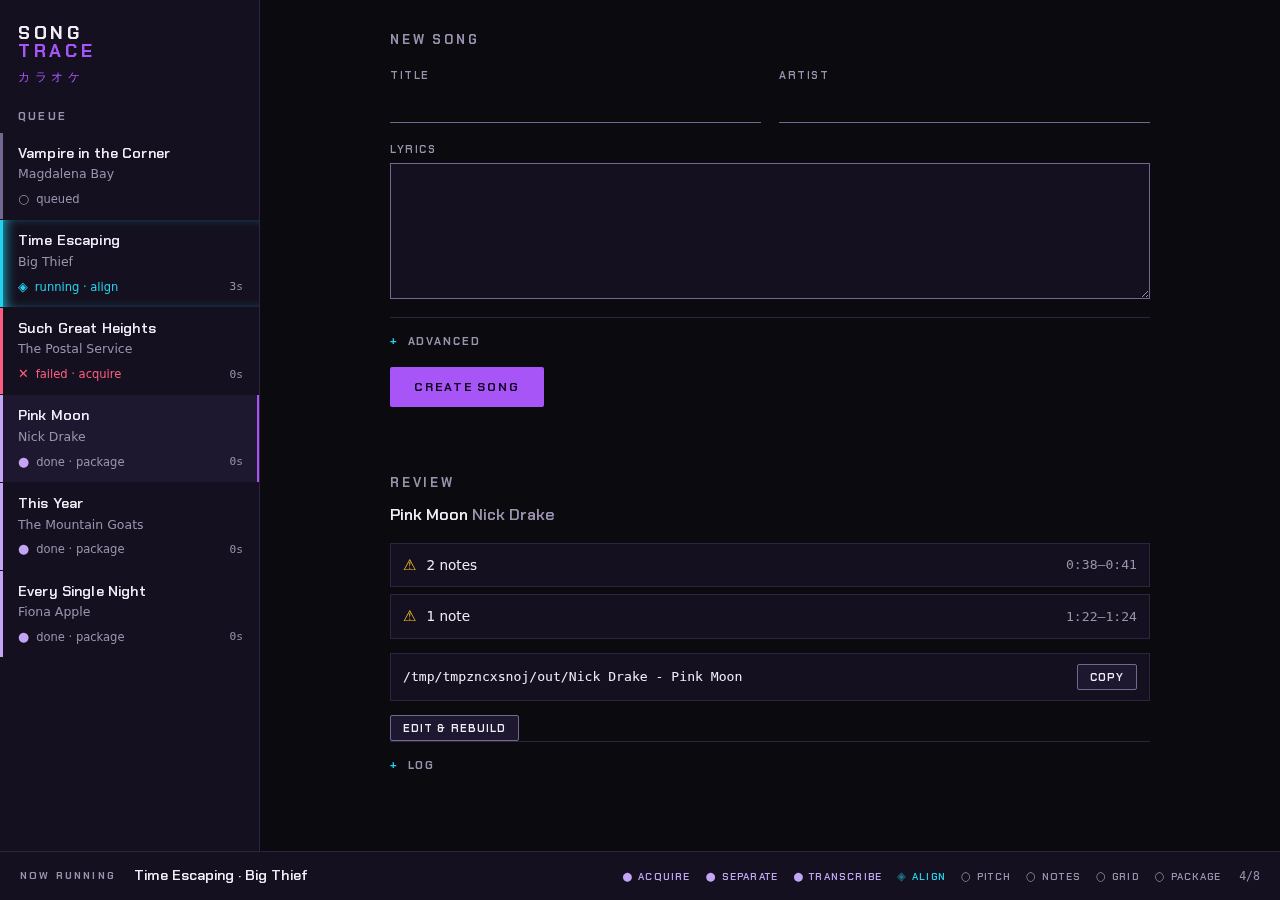Click the Acquire stage dot in status bar
Image resolution: width=1280 pixels, height=900 pixels.
(628, 877)
